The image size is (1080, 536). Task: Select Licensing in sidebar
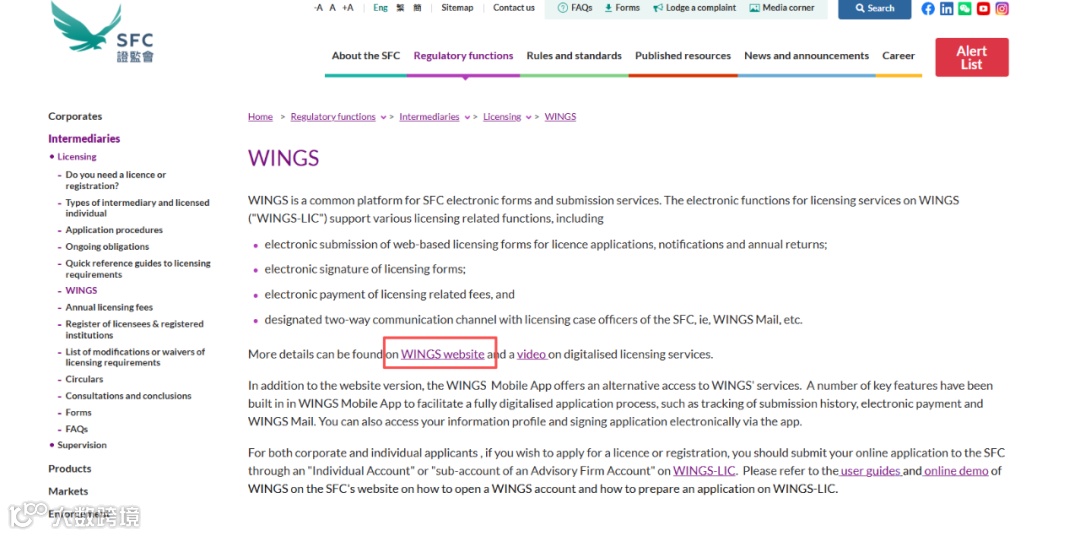[x=76, y=156]
